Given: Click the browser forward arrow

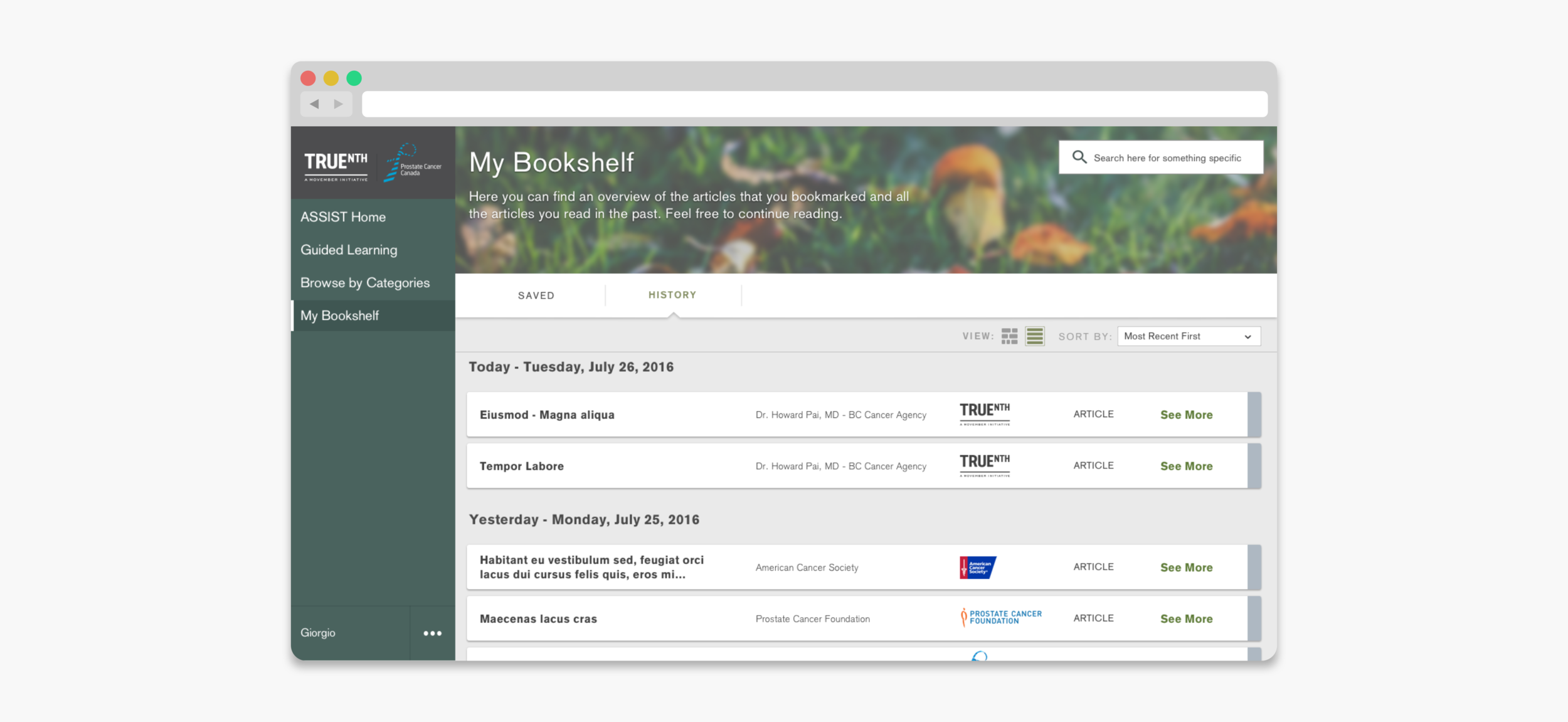Looking at the screenshot, I should [339, 104].
